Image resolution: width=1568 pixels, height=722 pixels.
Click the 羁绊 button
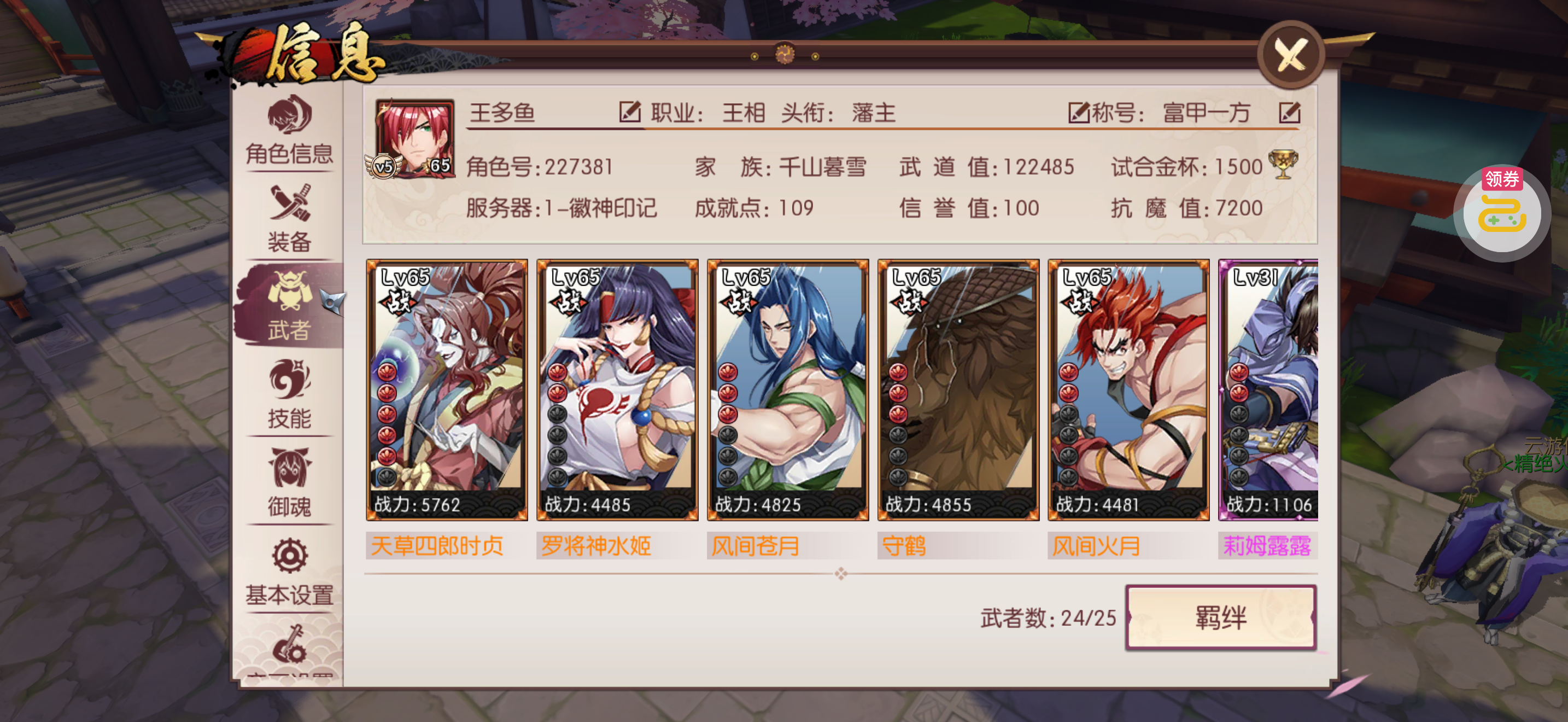click(x=1220, y=618)
